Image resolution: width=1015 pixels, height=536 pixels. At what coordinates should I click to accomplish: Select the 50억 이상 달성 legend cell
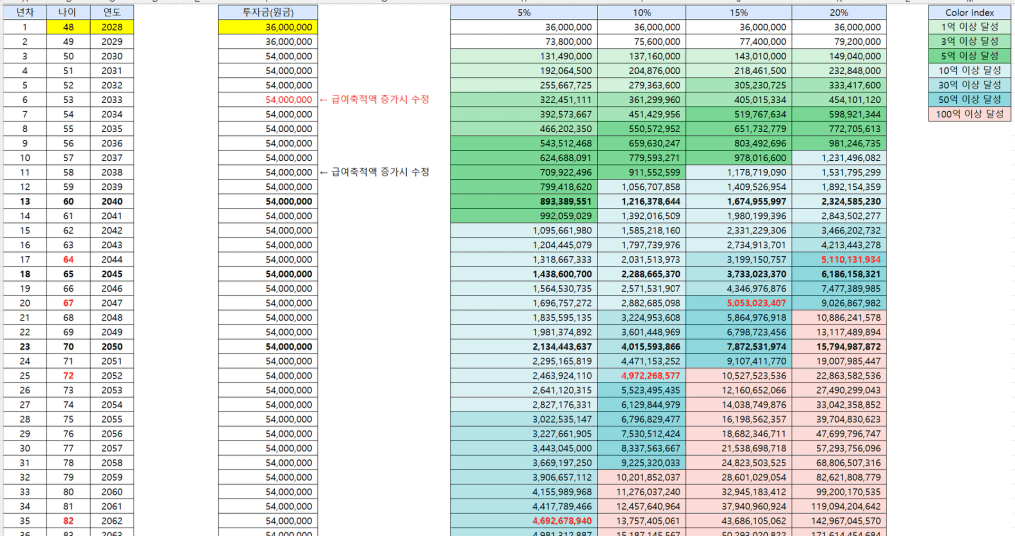(x=969, y=100)
